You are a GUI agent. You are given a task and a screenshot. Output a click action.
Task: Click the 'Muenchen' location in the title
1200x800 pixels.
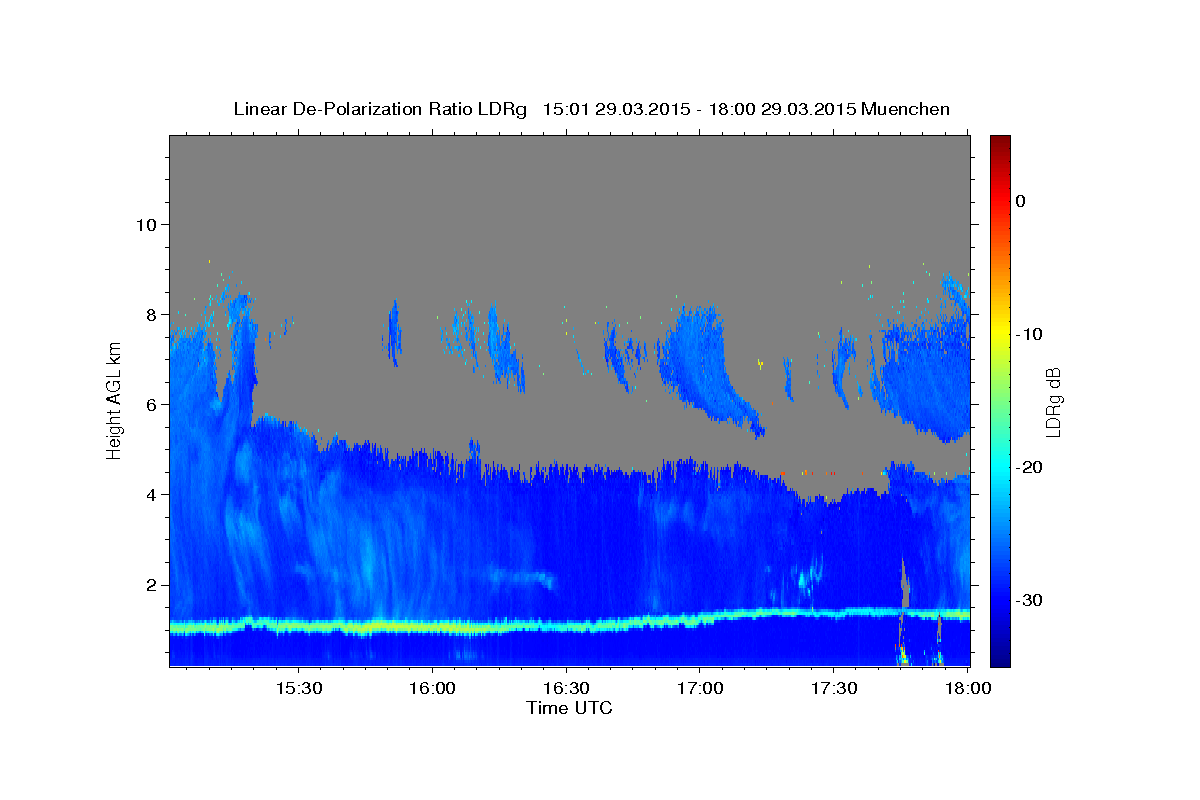pos(906,109)
